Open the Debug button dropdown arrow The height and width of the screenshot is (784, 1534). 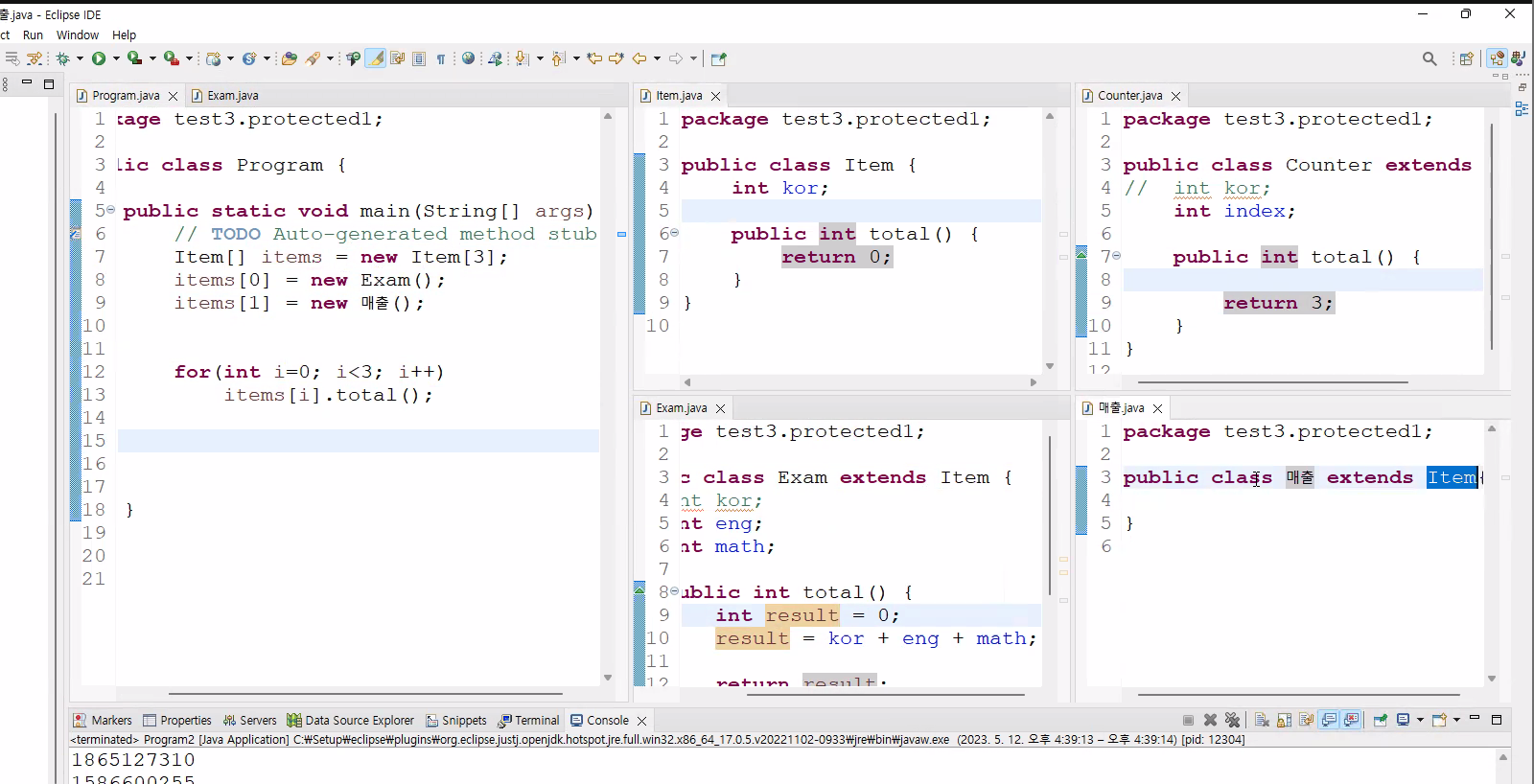80,58
